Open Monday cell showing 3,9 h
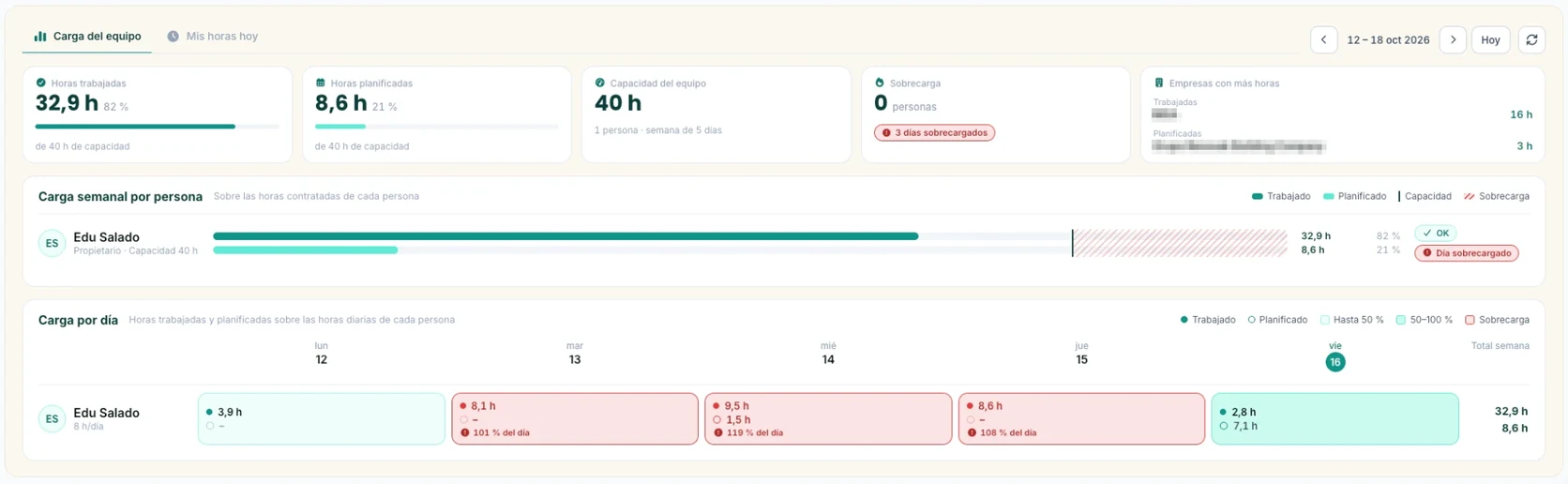This screenshot has height=484, width=1568. click(x=322, y=418)
